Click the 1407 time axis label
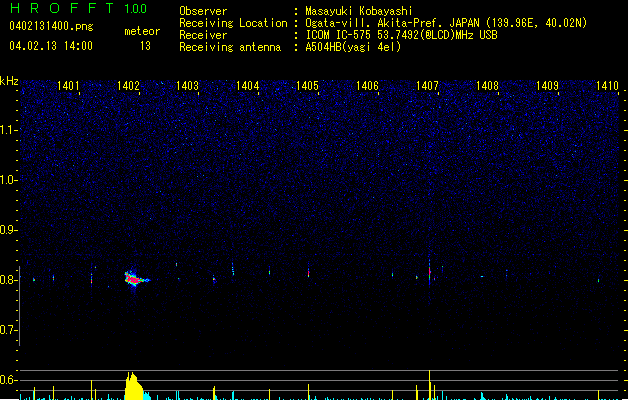This screenshot has height=400, width=629. [427, 86]
